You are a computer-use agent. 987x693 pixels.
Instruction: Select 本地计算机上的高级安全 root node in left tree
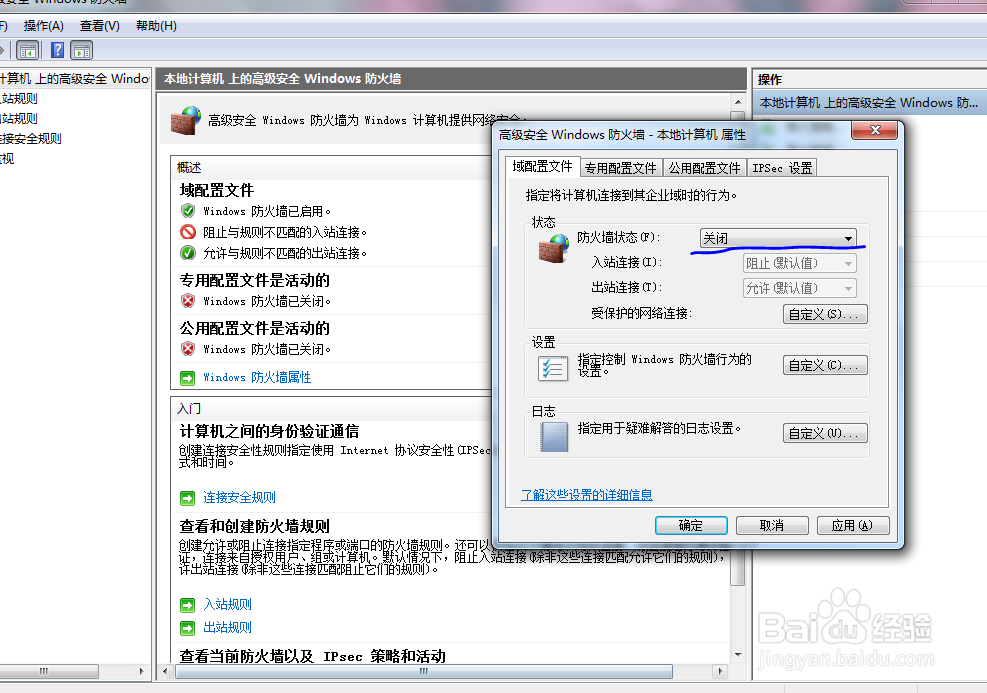(x=74, y=78)
